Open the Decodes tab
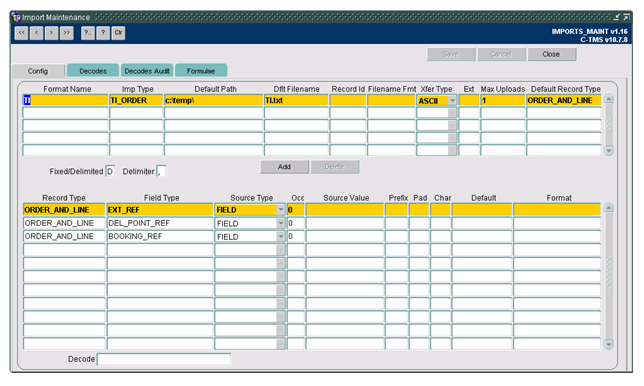This screenshot has width=644, height=386. point(93,71)
